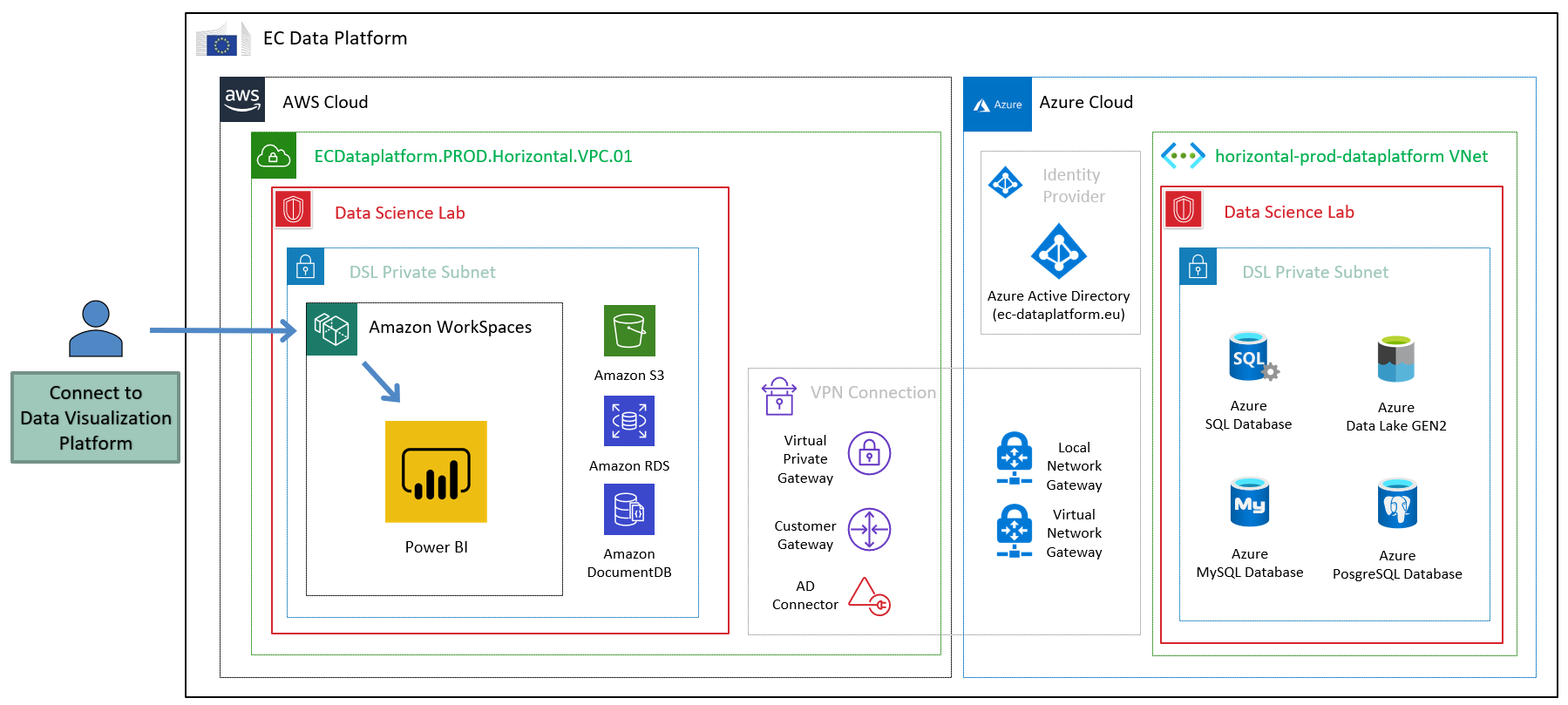Select the Azure PostgreSQL Database elephant icon
The width and height of the screenshot is (1568, 705).
tap(1397, 503)
